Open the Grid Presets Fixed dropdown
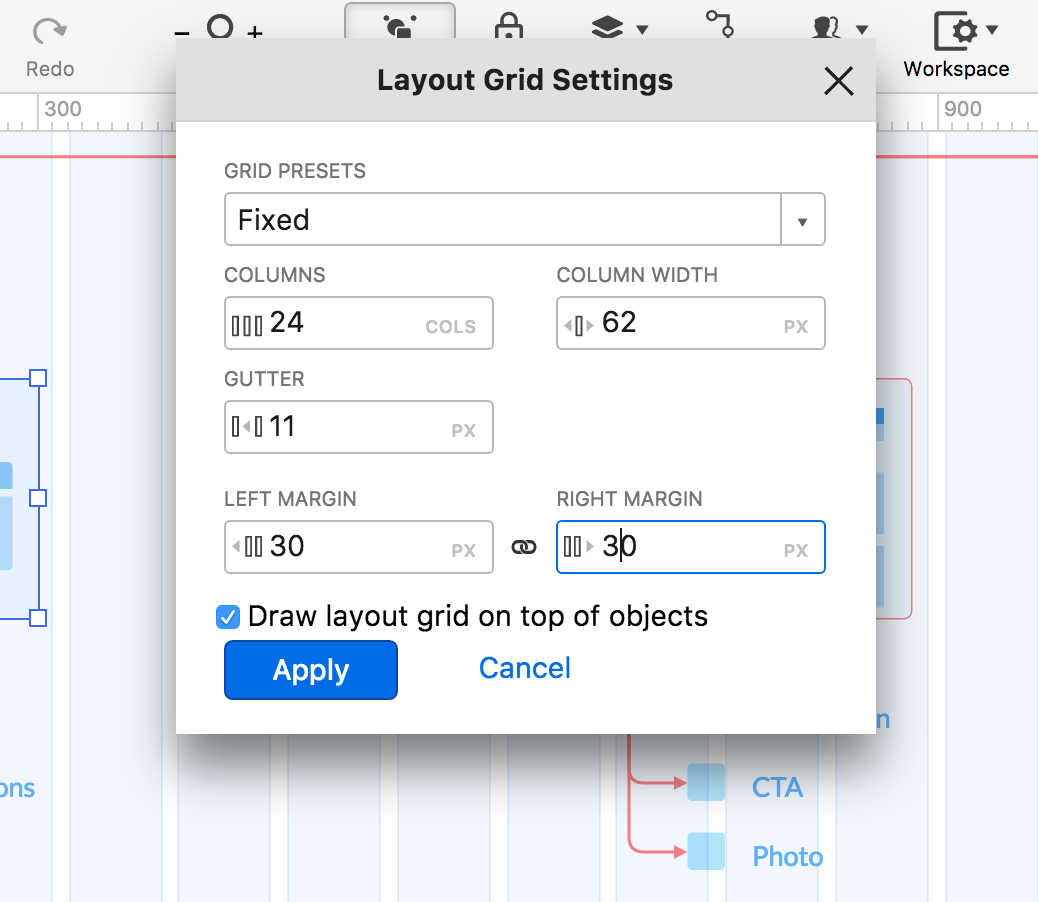 click(524, 219)
